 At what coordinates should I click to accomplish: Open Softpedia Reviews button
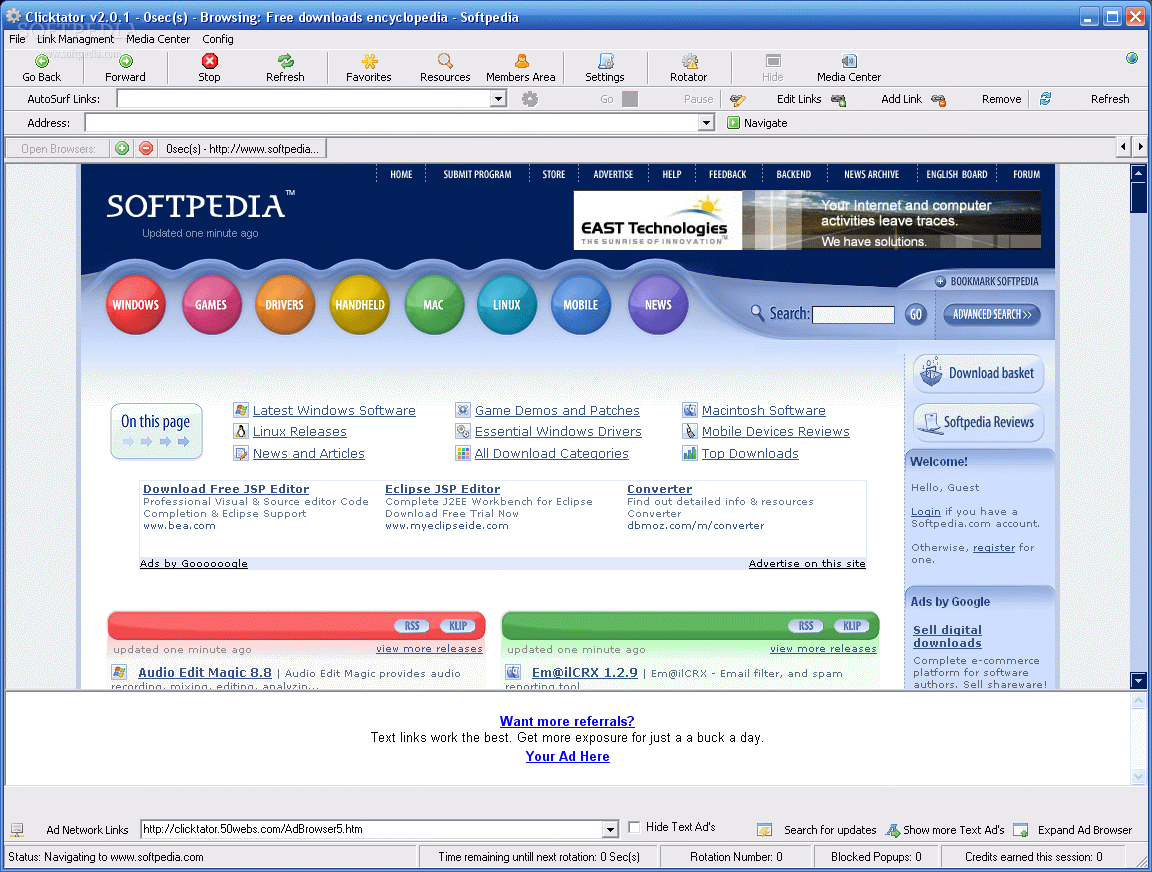tap(979, 422)
